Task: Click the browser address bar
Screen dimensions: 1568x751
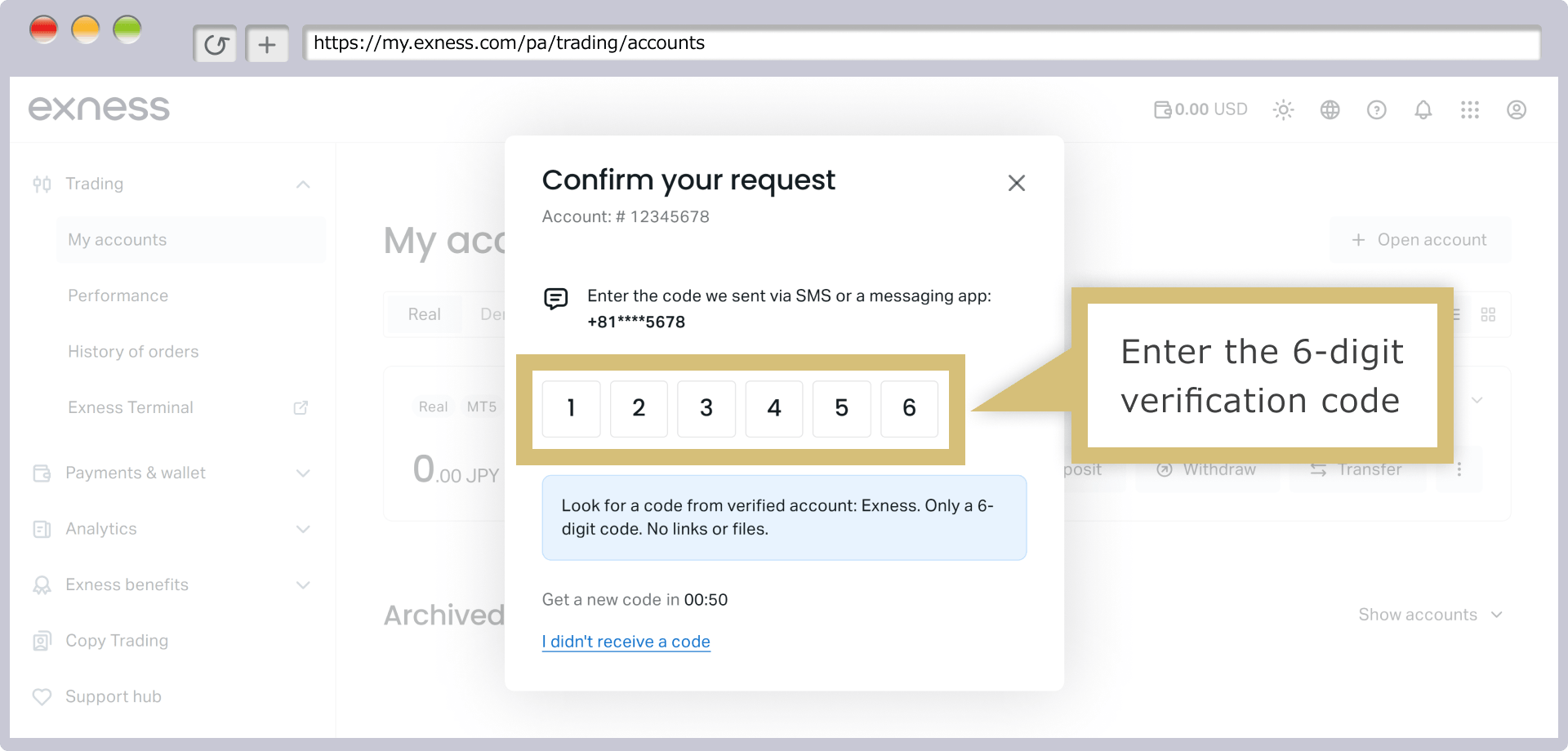Action: pos(921,43)
